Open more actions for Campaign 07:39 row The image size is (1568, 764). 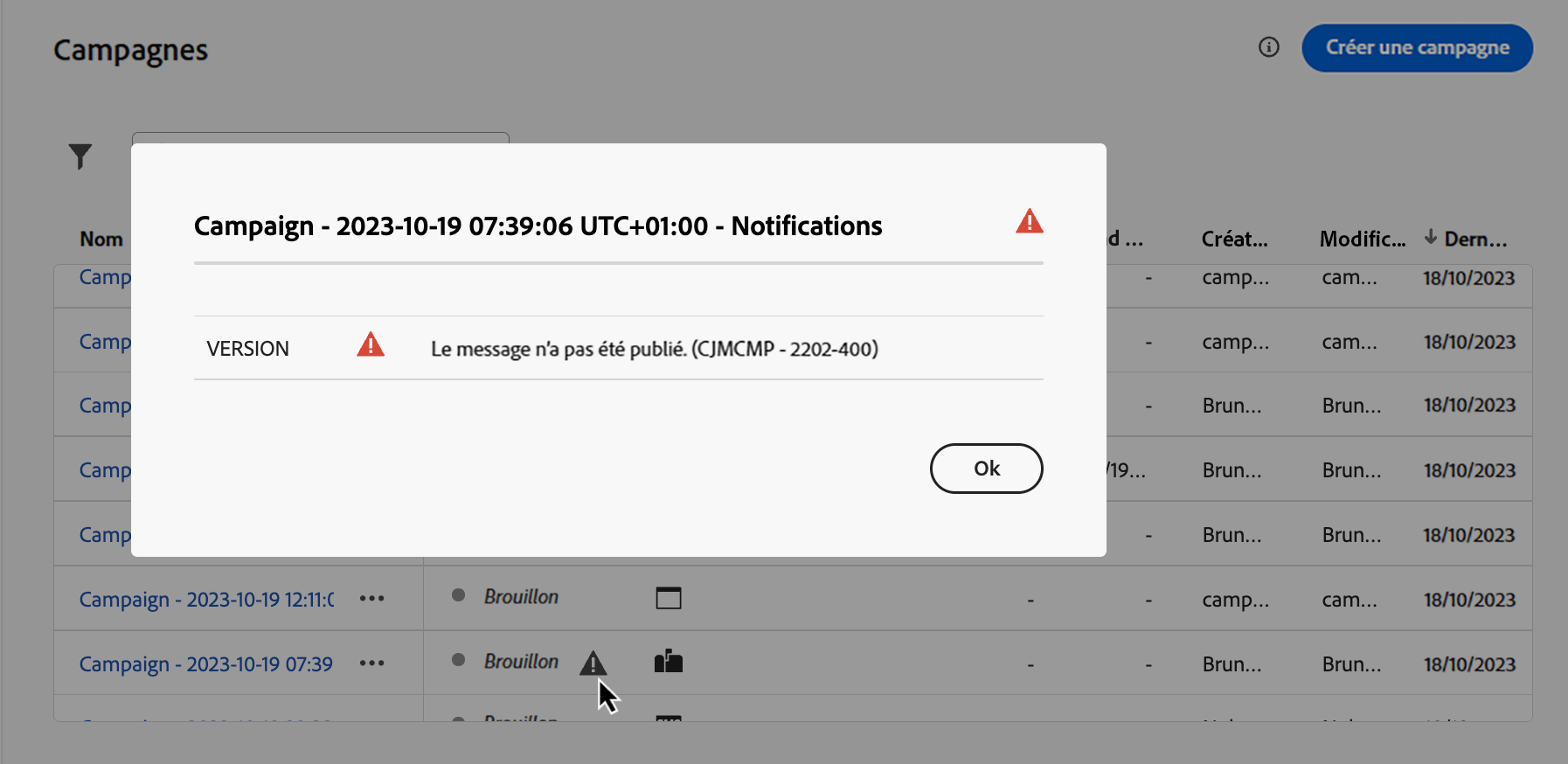[x=372, y=663]
